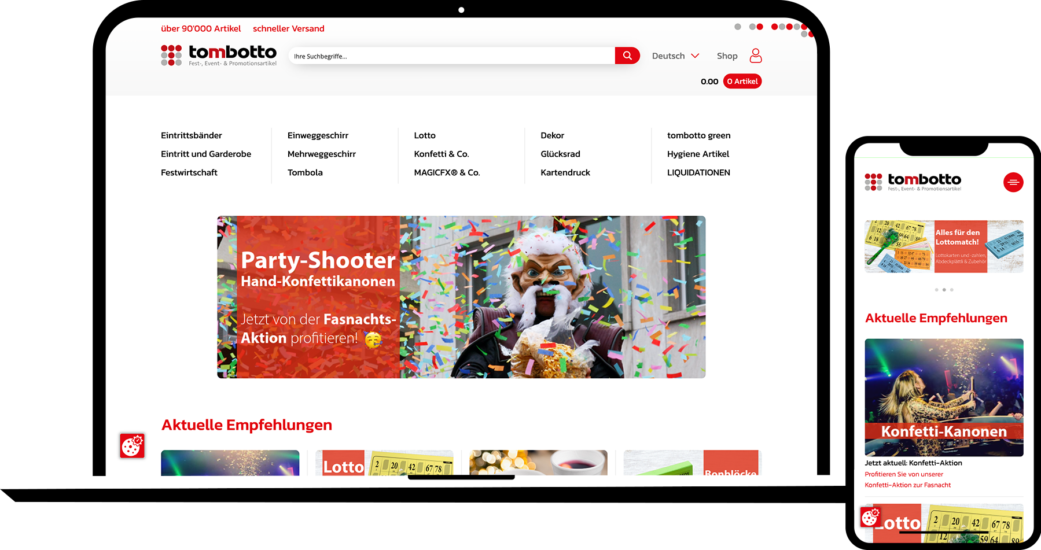Click the red search magnifier button
1041x550 pixels.
pyautogui.click(x=627, y=56)
